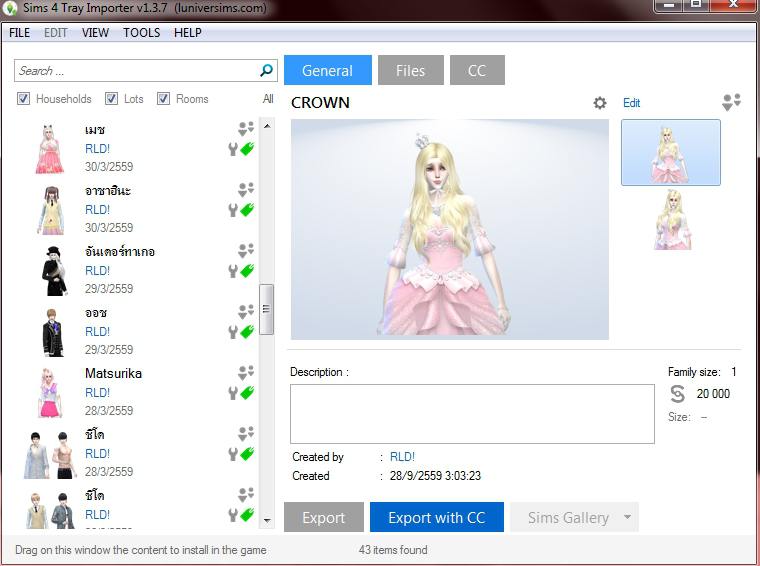Open the FILE menu

pyautogui.click(x=19, y=32)
